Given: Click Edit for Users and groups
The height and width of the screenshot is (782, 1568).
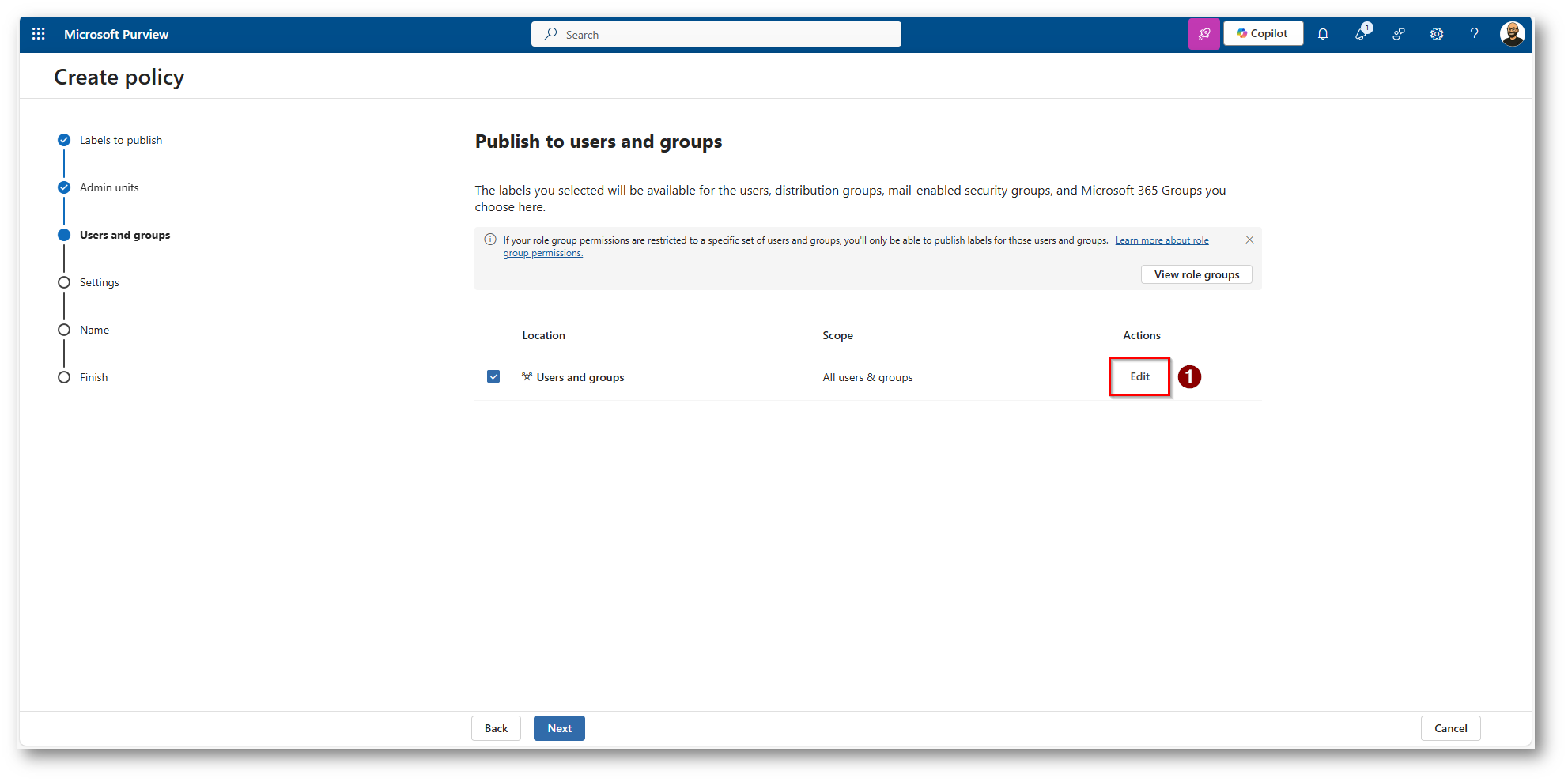Looking at the screenshot, I should point(1139,376).
